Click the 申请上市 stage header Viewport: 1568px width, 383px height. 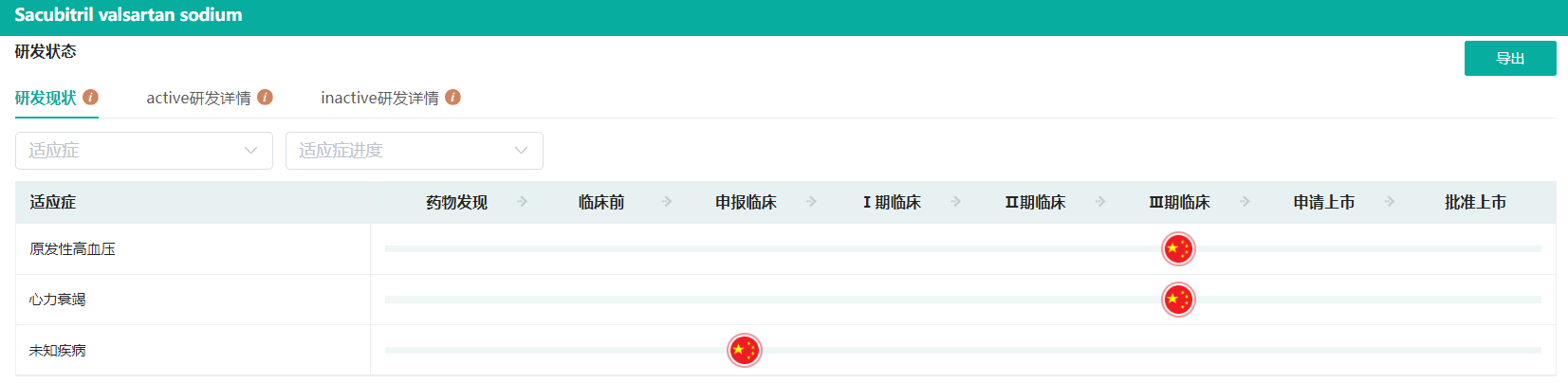(x=1324, y=202)
